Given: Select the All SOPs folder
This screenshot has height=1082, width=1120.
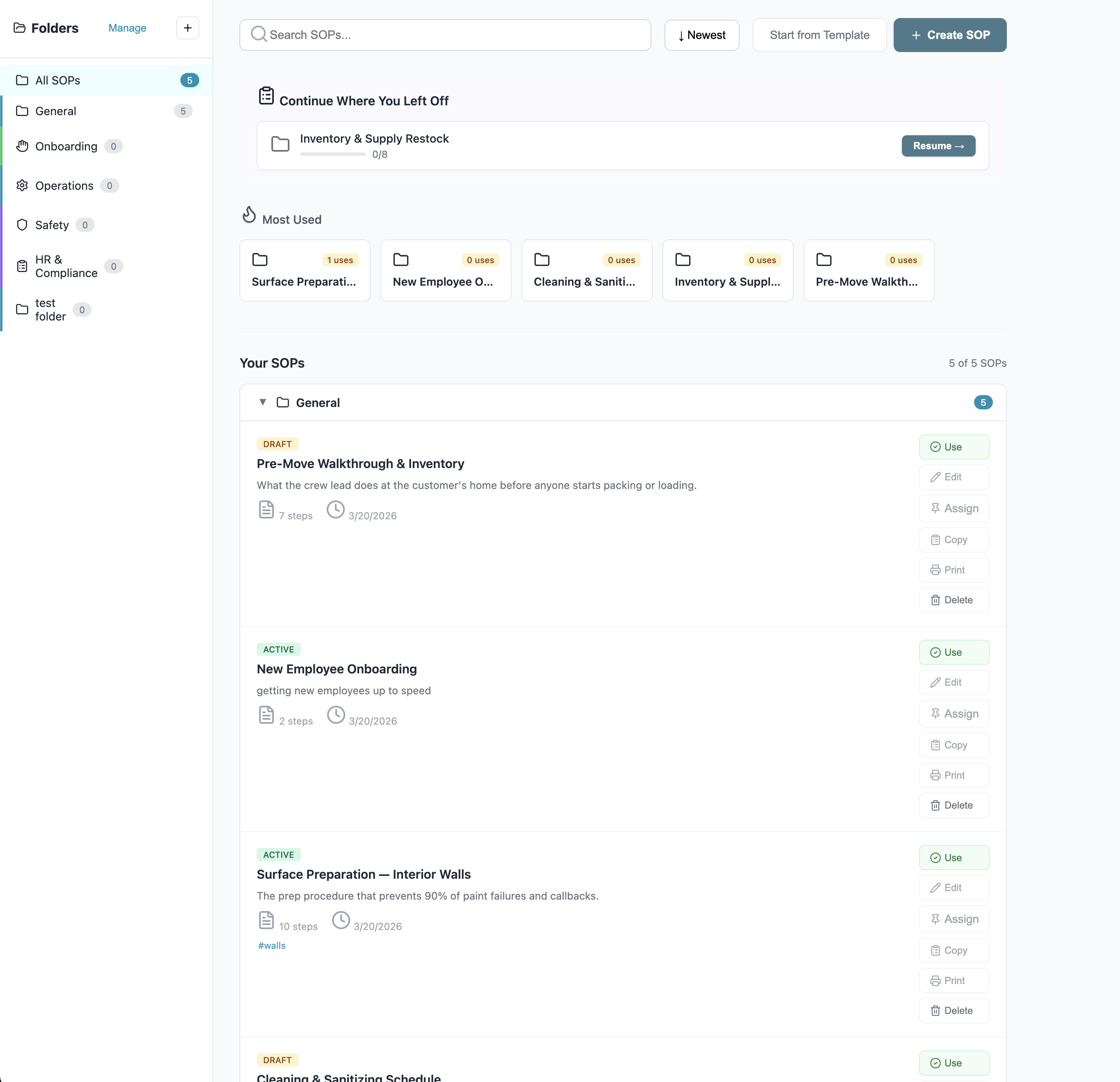Looking at the screenshot, I should coord(57,81).
